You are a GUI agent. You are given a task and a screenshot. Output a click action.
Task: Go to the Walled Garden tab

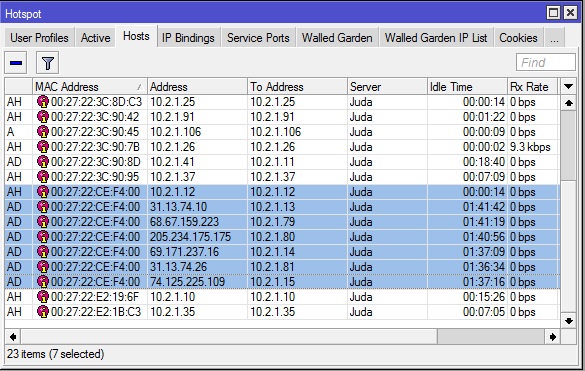(337, 38)
